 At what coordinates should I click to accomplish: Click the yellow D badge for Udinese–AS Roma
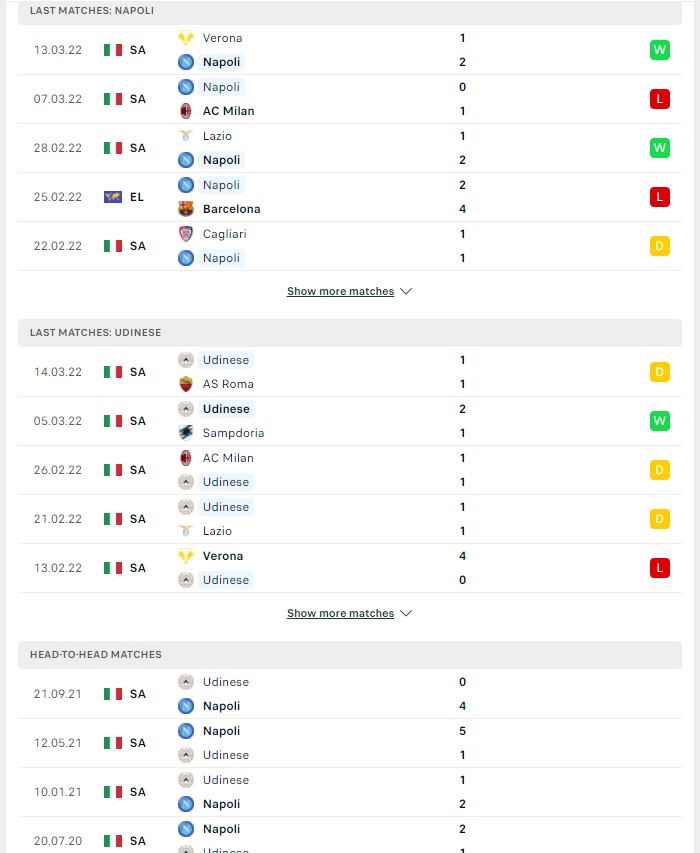(x=660, y=372)
